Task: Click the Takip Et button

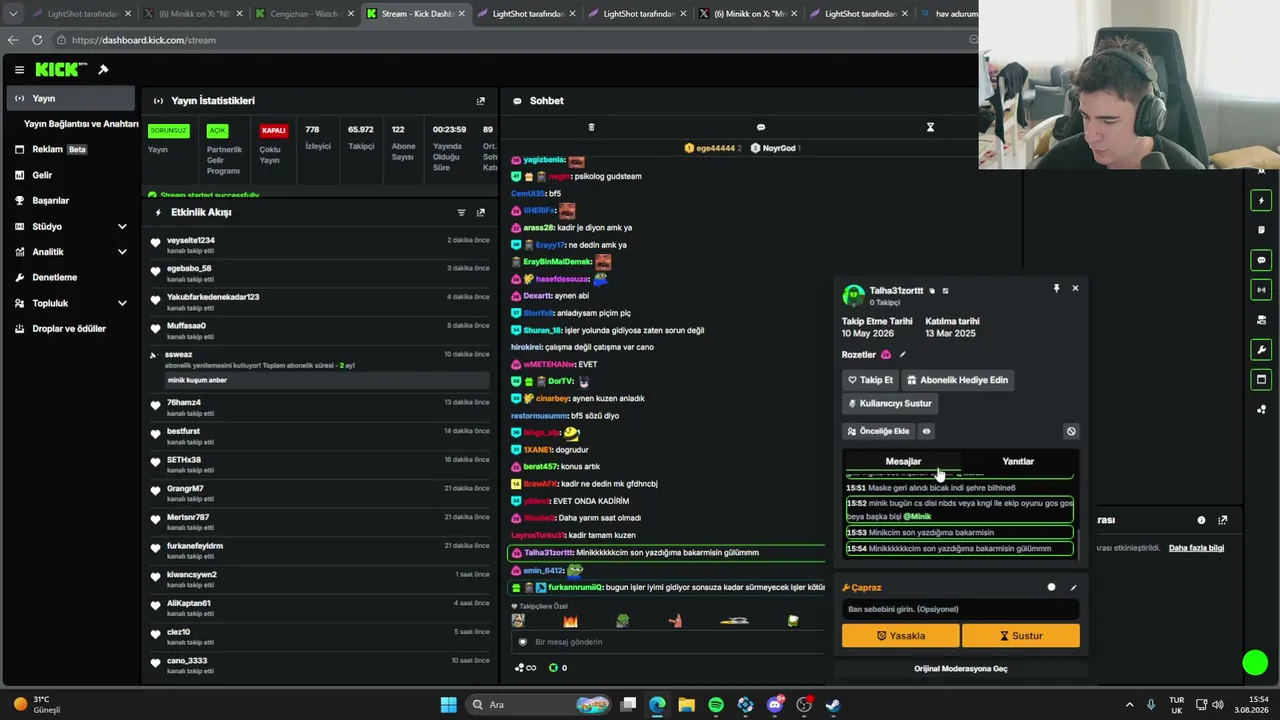Action: click(x=870, y=380)
